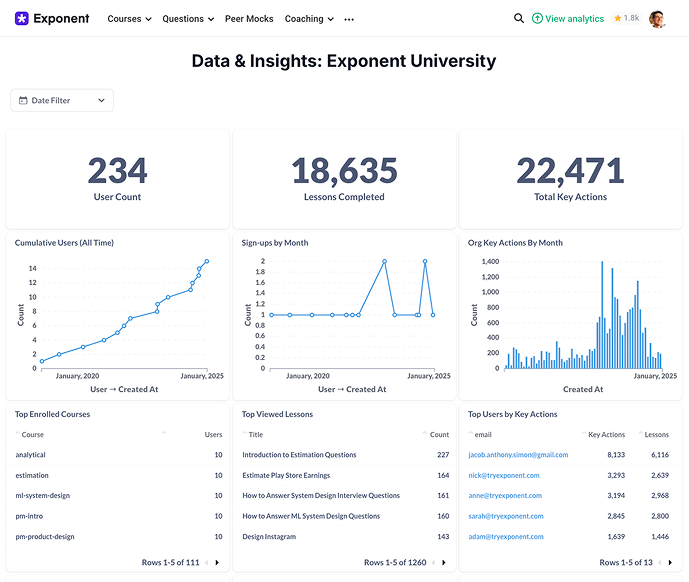Click Rows 1-5 of 111 label
Screen dimensions: 689x582
[x=170, y=563]
